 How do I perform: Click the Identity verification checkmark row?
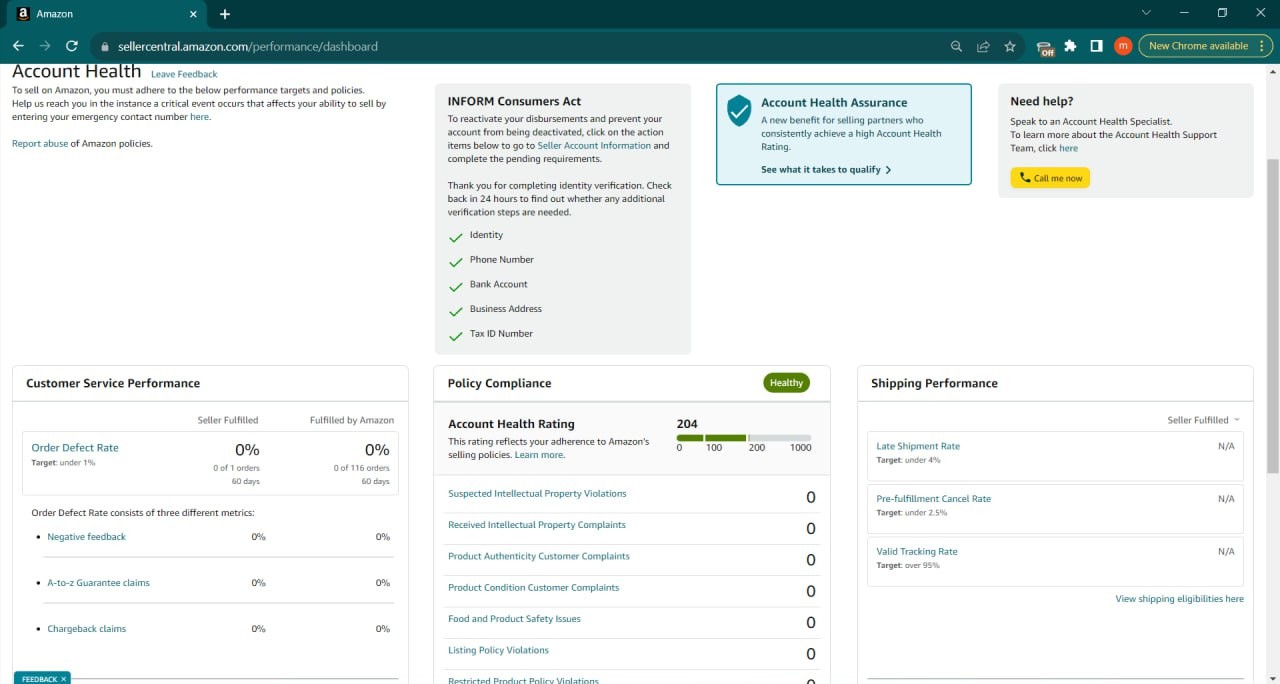(476, 236)
